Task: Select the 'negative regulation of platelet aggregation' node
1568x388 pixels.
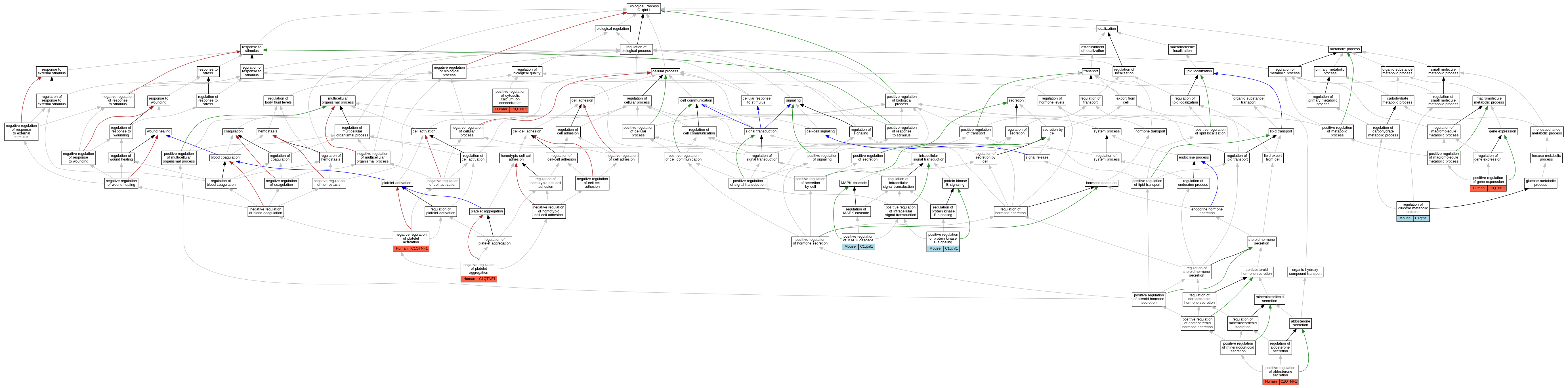Action: (479, 271)
